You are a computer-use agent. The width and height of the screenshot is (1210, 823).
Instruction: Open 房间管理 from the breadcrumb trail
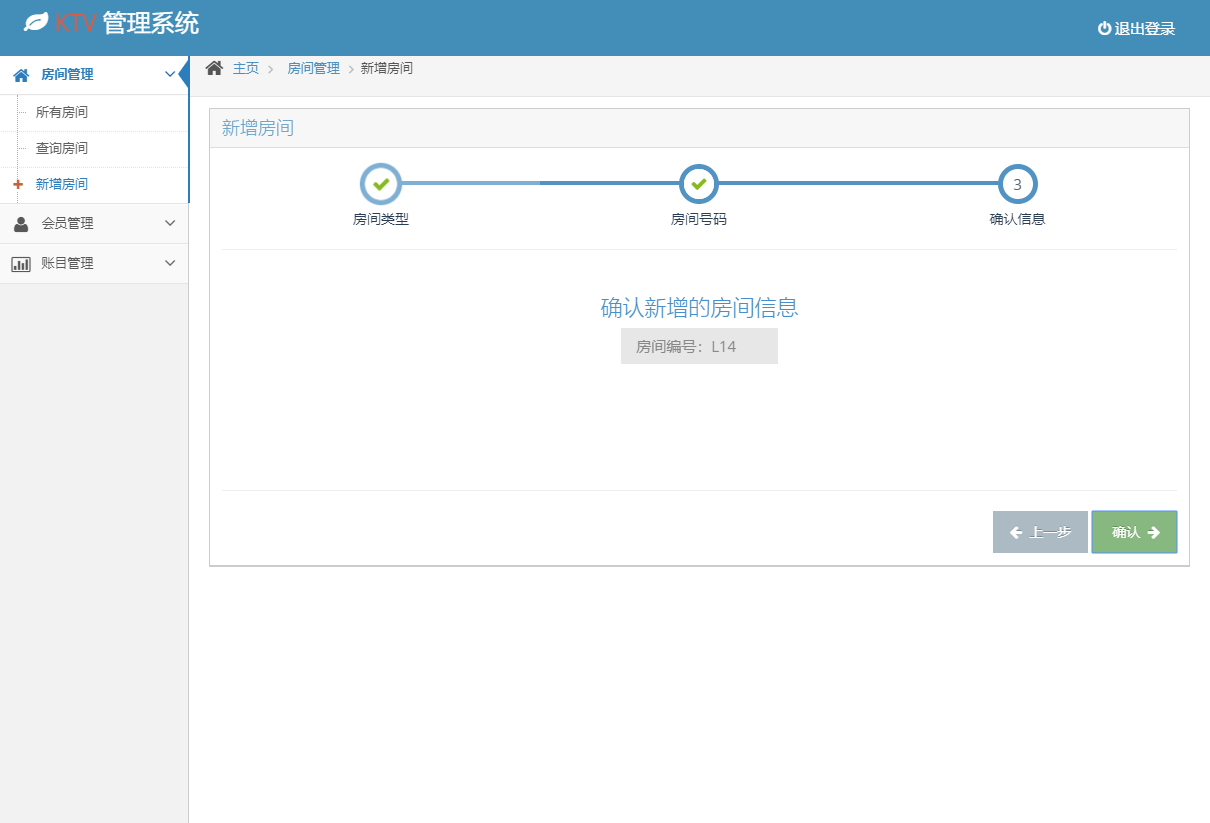coord(312,67)
